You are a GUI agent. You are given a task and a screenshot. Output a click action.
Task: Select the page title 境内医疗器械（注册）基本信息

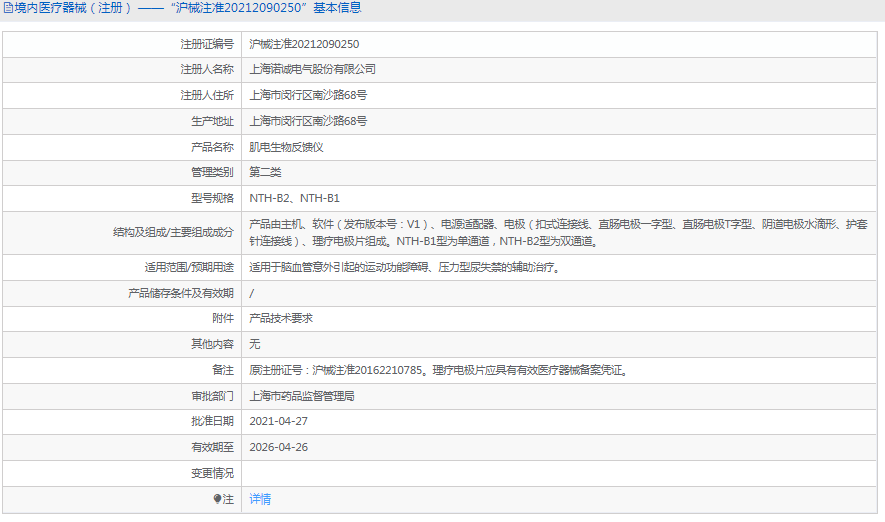pos(182,8)
